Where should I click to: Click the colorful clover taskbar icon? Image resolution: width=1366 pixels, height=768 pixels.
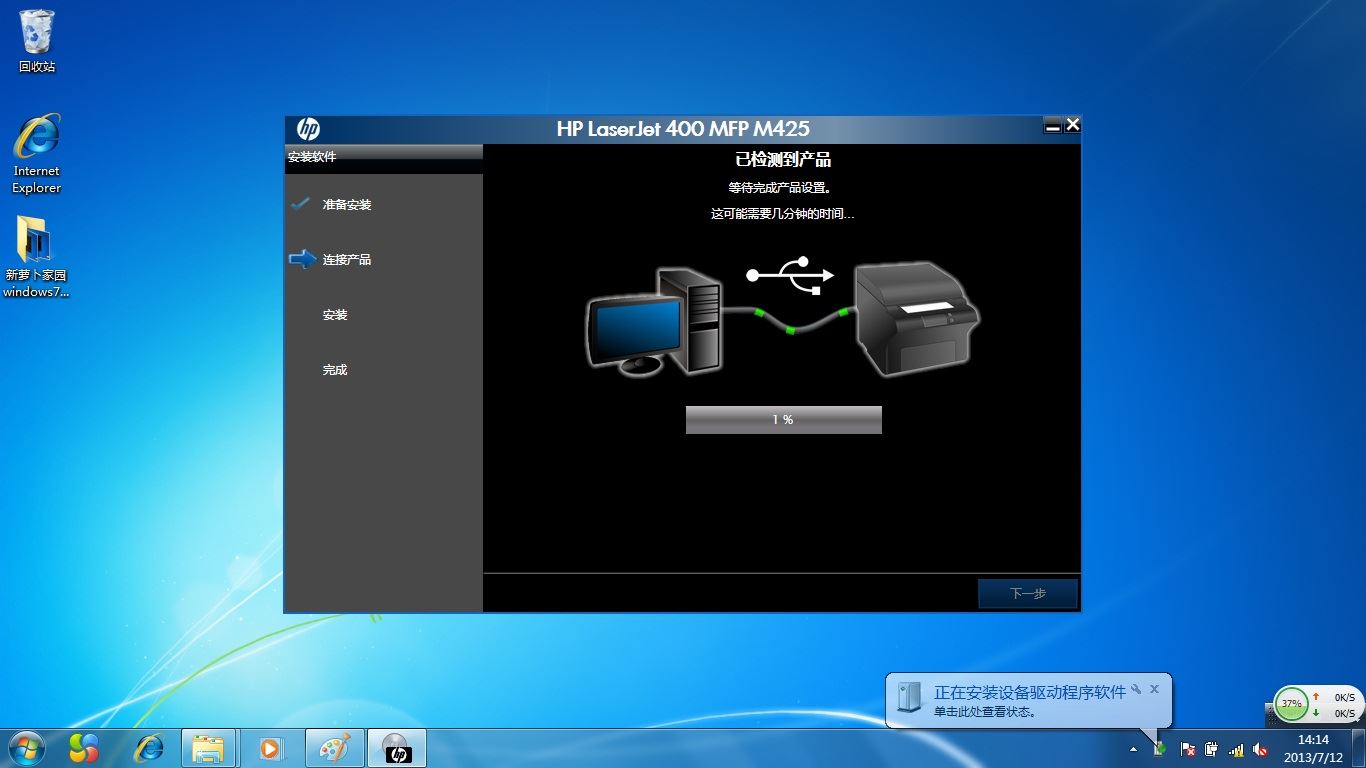click(x=84, y=748)
